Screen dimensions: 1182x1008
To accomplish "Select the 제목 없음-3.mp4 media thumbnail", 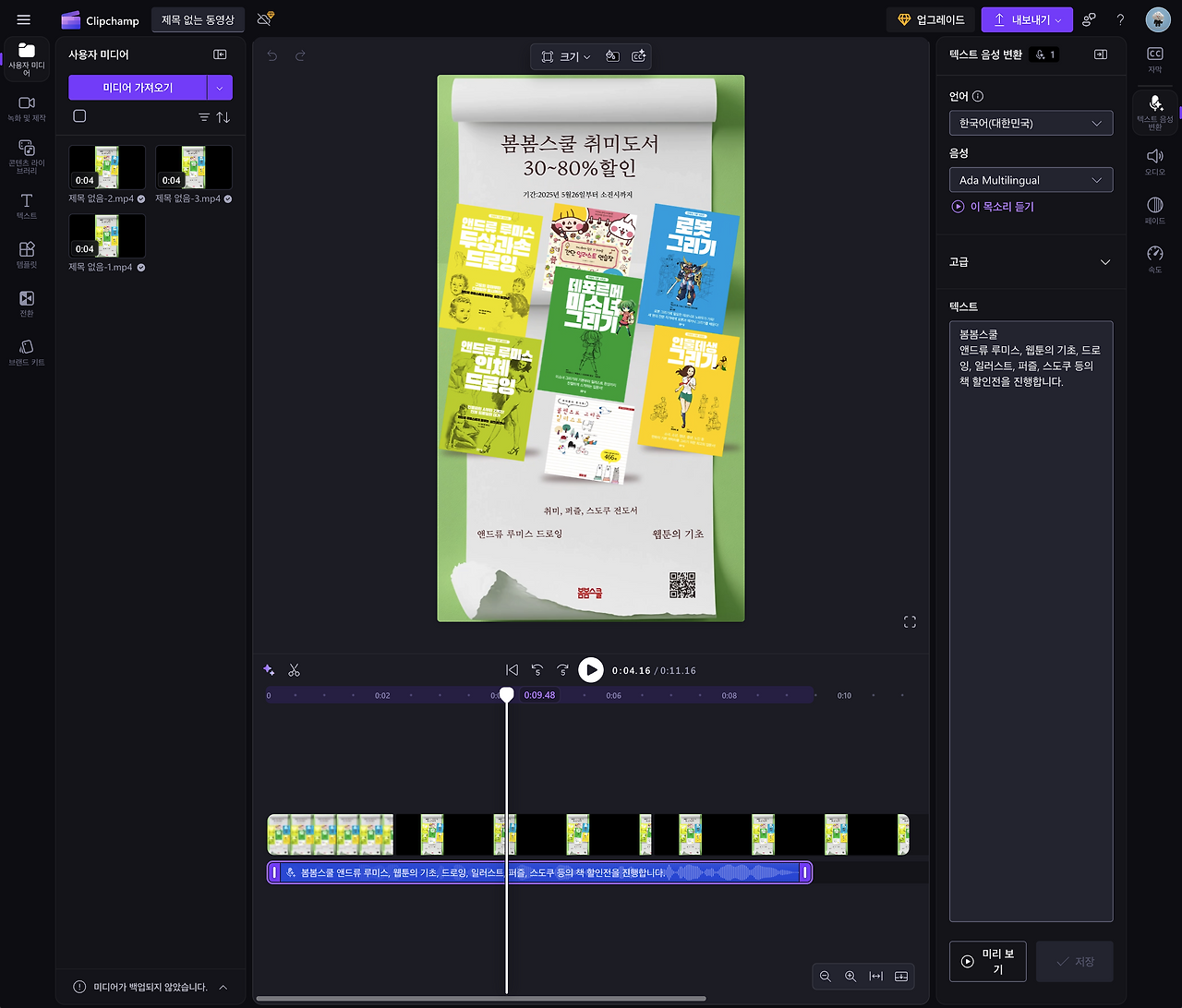I will 194,167.
